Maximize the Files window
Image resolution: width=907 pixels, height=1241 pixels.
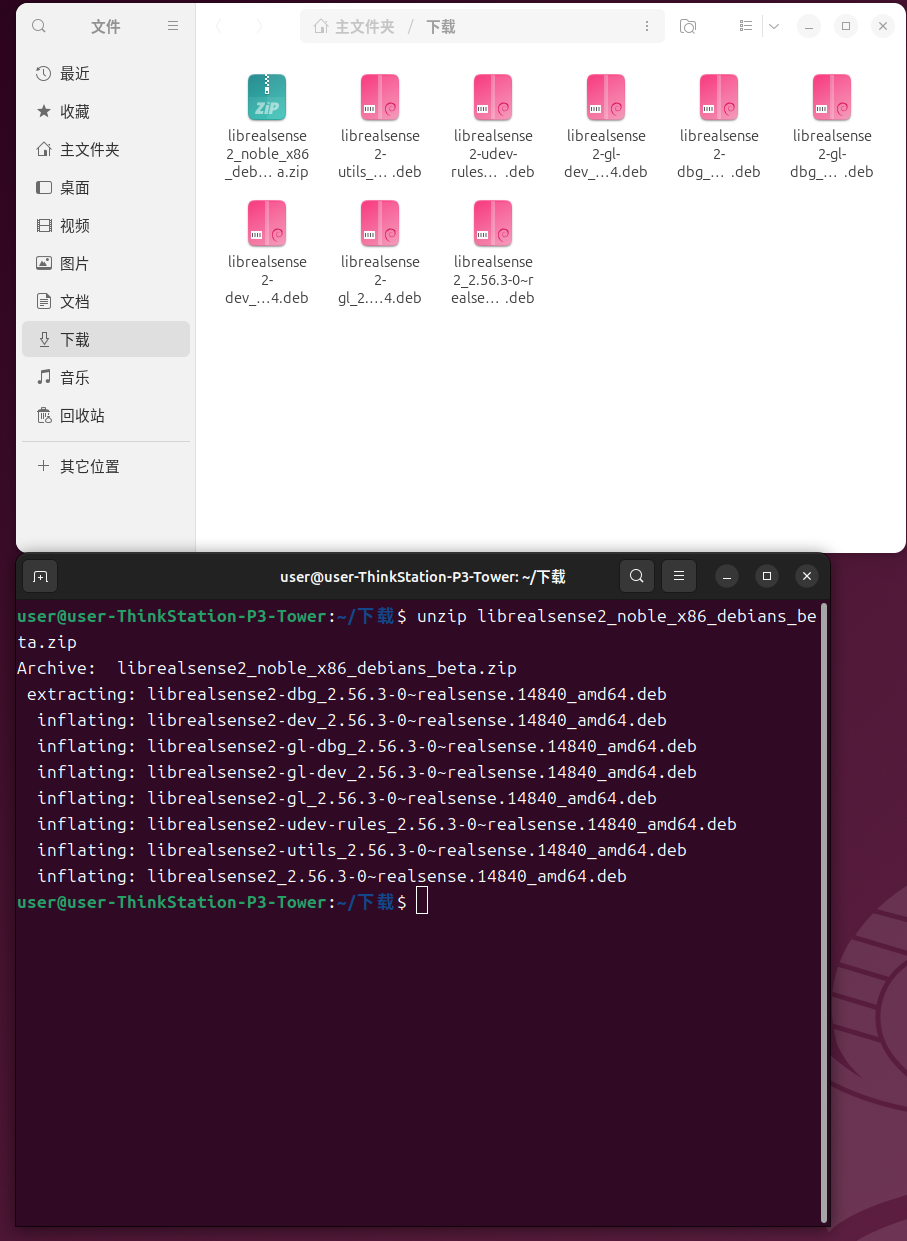(x=846, y=26)
